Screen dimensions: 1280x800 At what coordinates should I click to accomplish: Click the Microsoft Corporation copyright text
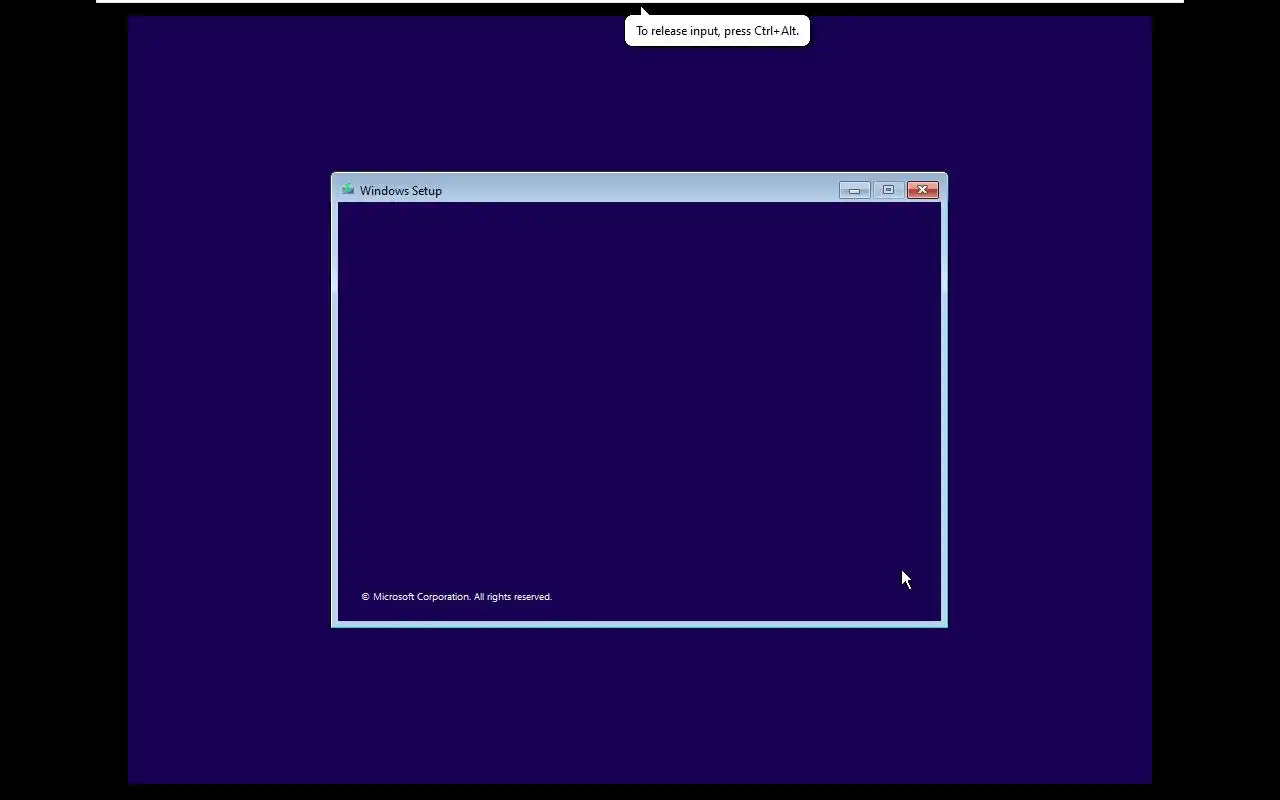457,597
